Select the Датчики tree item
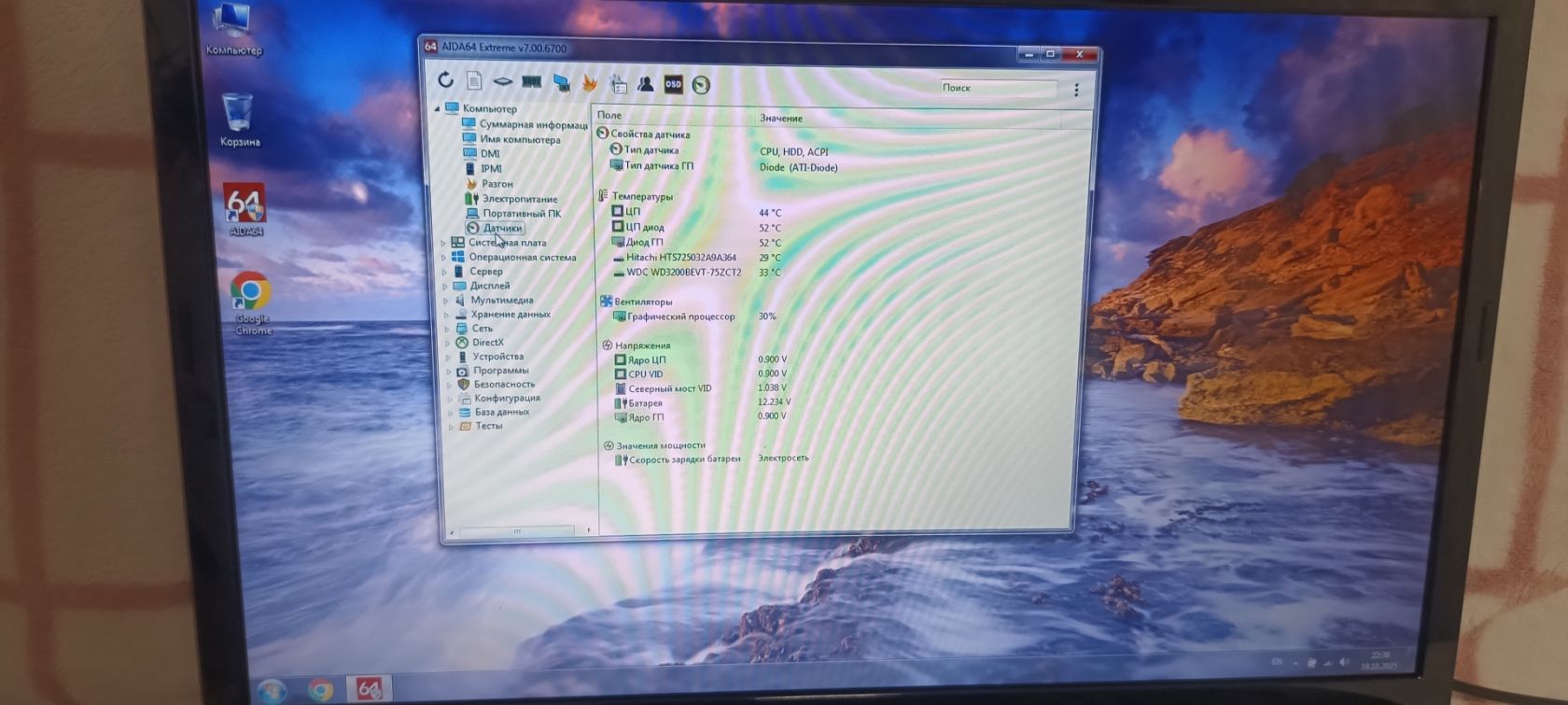Viewport: 1568px width, 705px height. [495, 228]
